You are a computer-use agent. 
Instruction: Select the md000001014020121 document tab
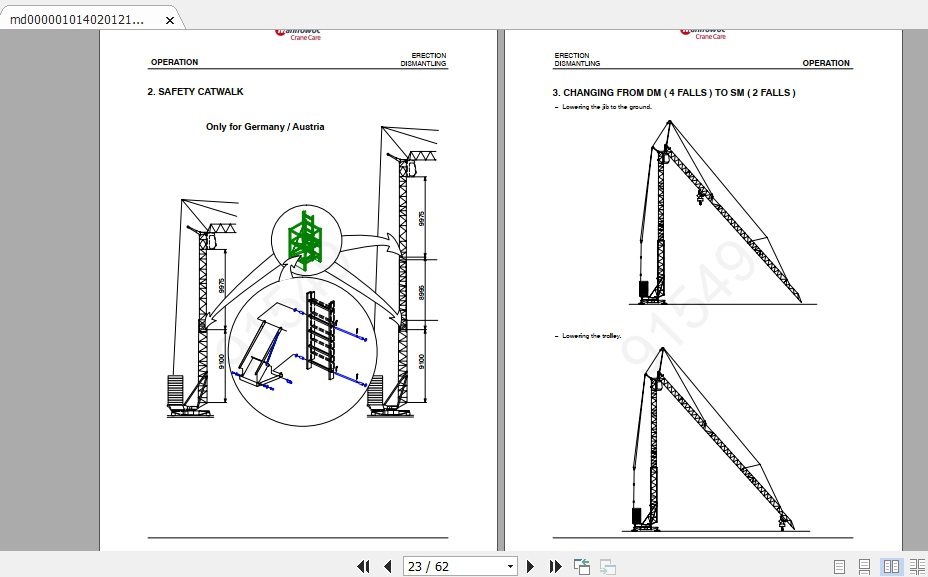tap(80, 19)
